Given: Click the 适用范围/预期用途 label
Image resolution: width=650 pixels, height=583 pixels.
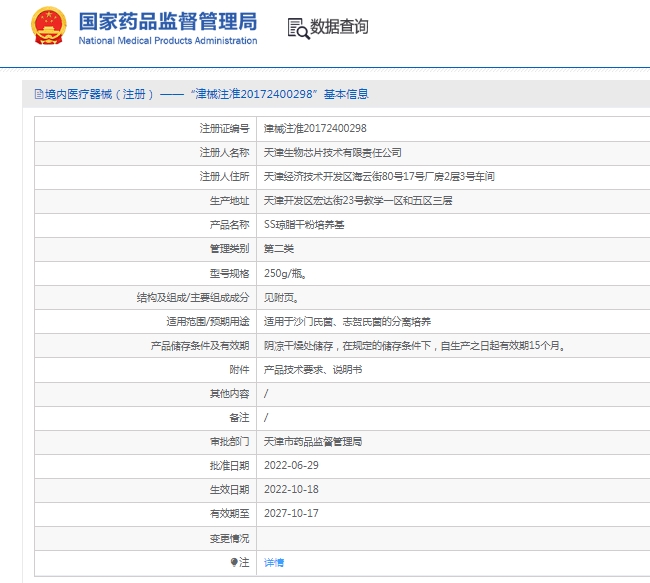Looking at the screenshot, I should (x=208, y=321).
